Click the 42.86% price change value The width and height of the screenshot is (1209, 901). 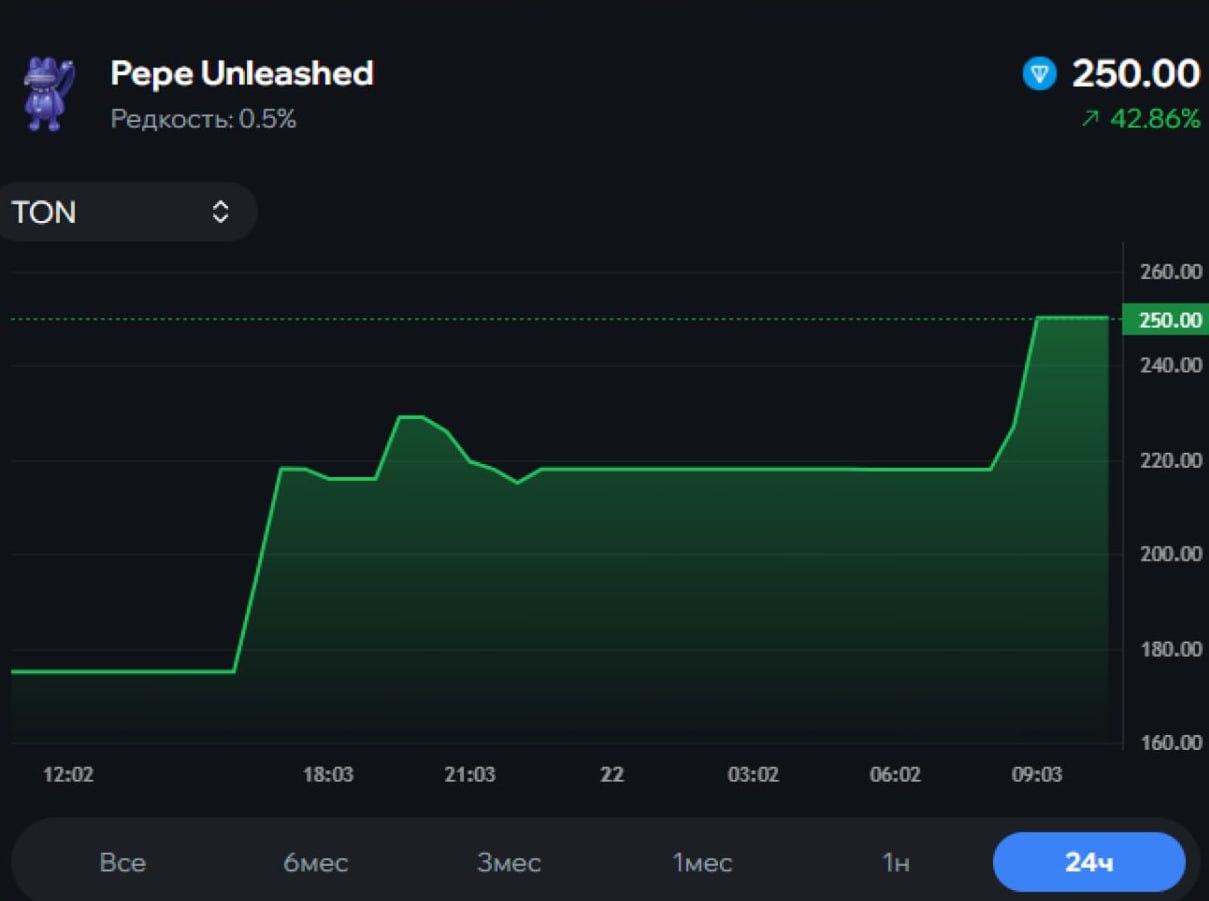(1155, 120)
